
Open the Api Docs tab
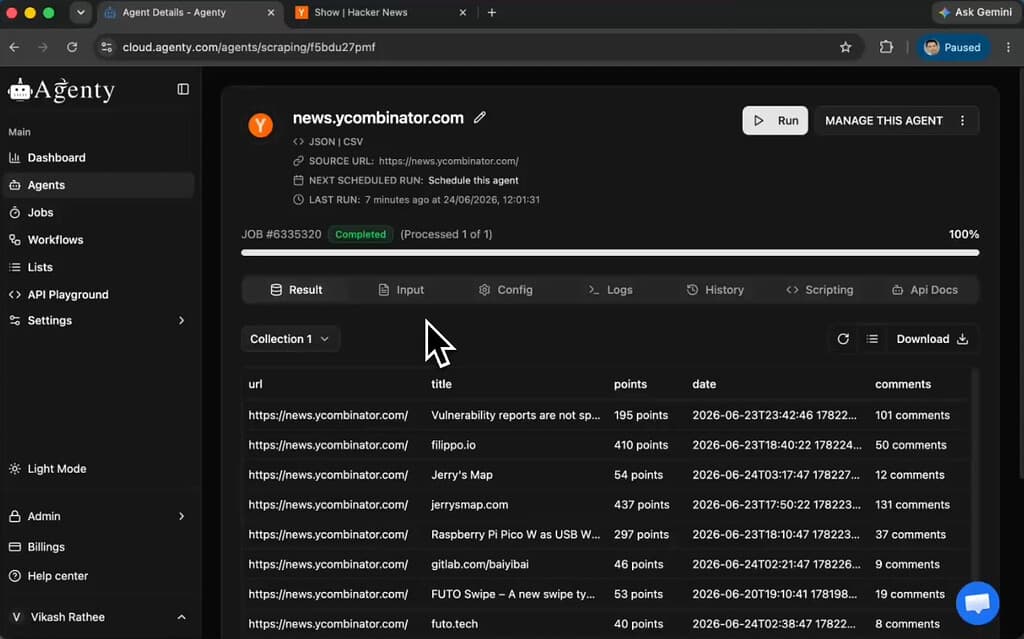point(925,289)
